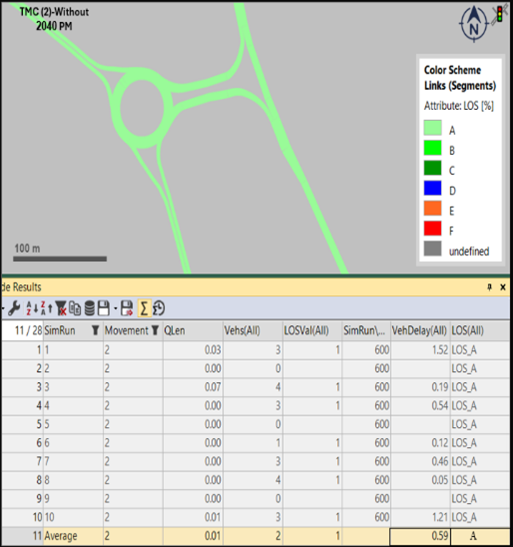Close the Node Results panel
Screen dimensions: 513x547
[x=503, y=287]
